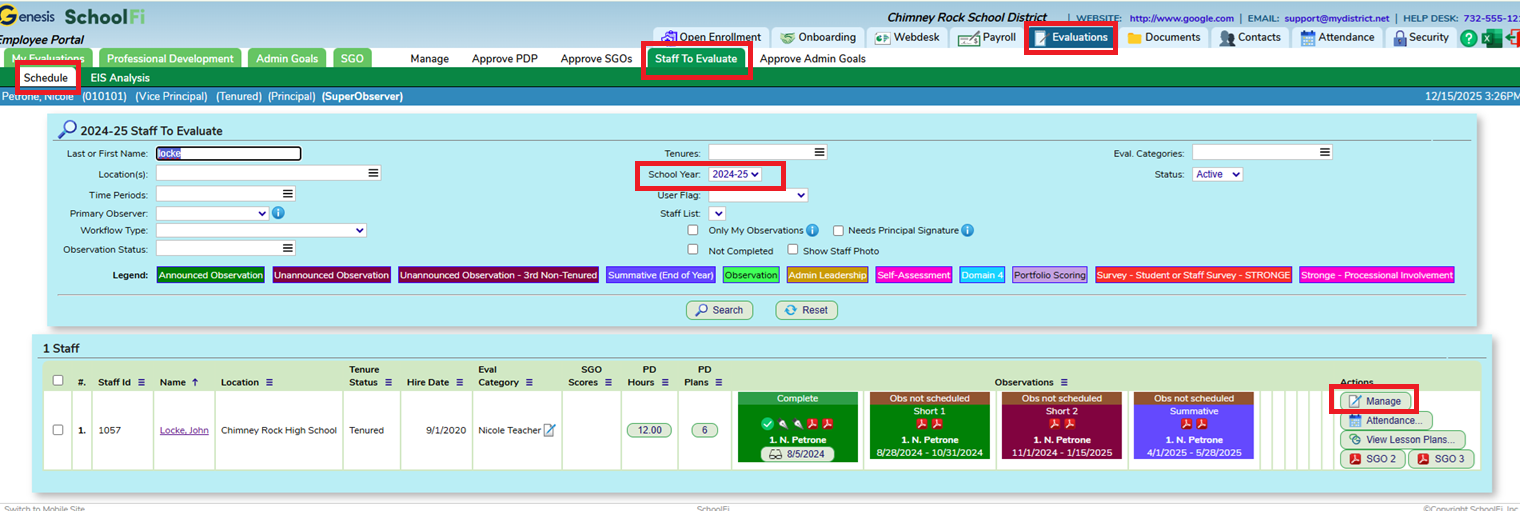The height and width of the screenshot is (511, 1520).
Task: Select the Approve SGOs menu item
Action: coord(596,59)
